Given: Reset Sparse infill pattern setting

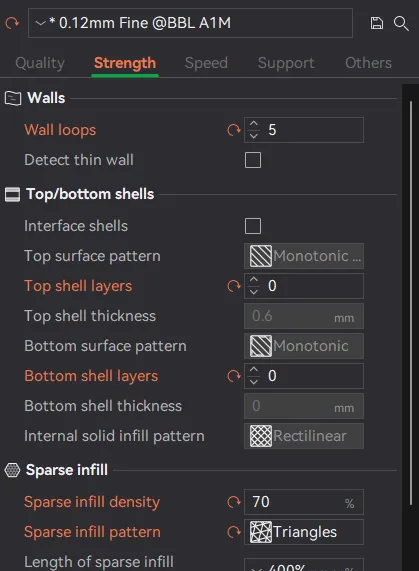Looking at the screenshot, I should tap(234, 532).
